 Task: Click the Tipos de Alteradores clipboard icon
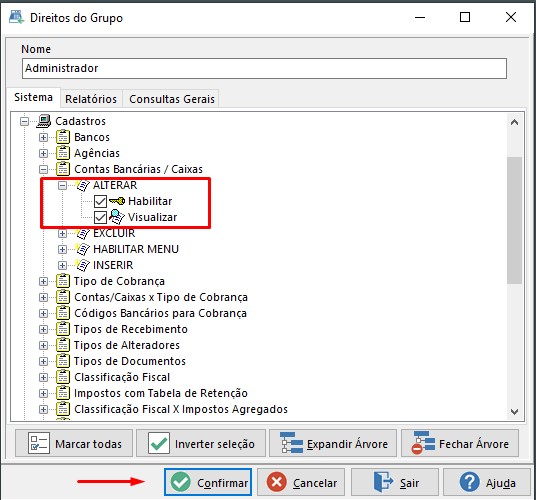tap(63, 345)
